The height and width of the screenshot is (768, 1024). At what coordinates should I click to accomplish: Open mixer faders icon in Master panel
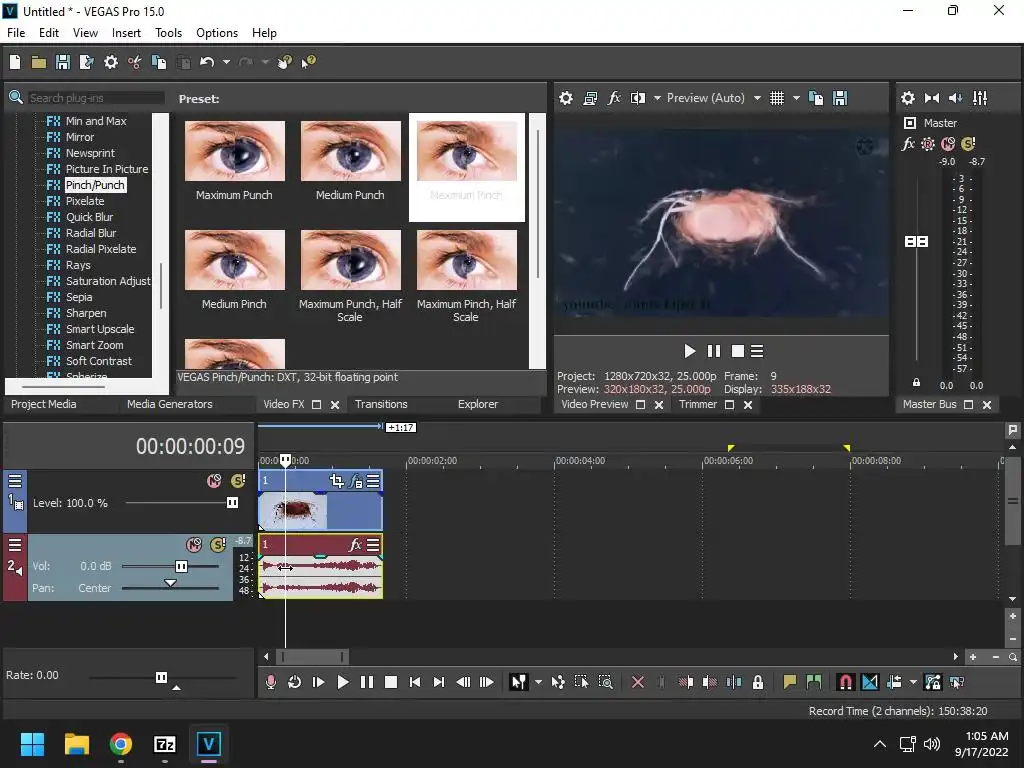pos(980,98)
